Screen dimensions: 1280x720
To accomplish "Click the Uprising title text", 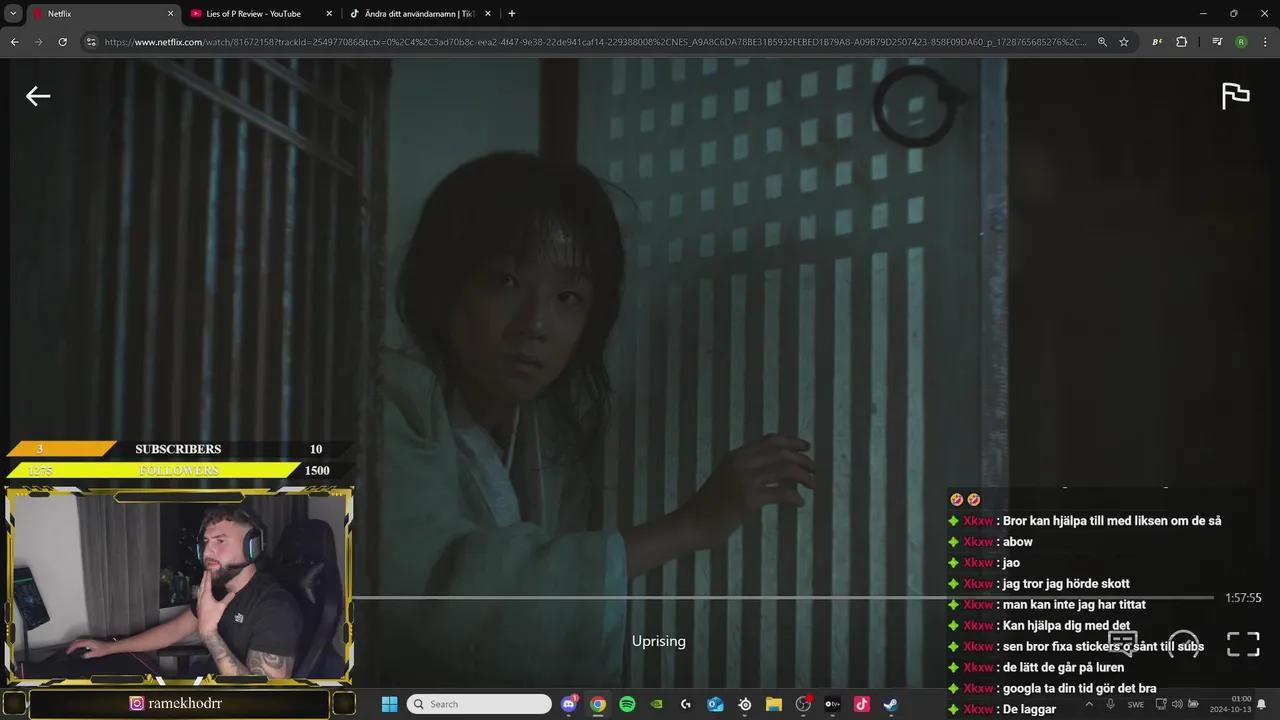I will pos(659,641).
